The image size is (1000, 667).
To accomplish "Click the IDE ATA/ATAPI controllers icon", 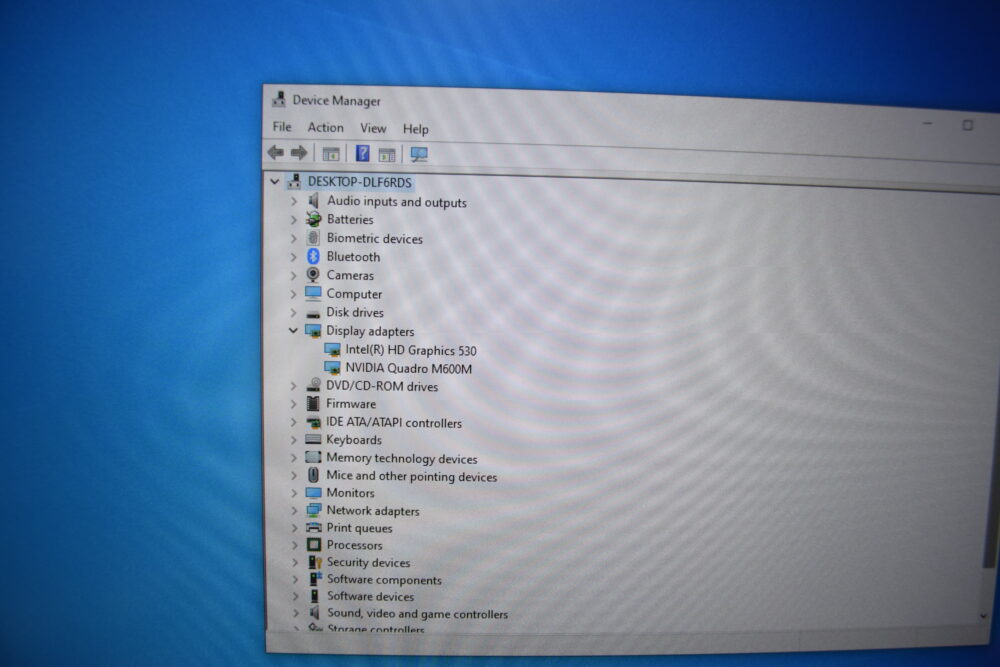I will 313,421.
